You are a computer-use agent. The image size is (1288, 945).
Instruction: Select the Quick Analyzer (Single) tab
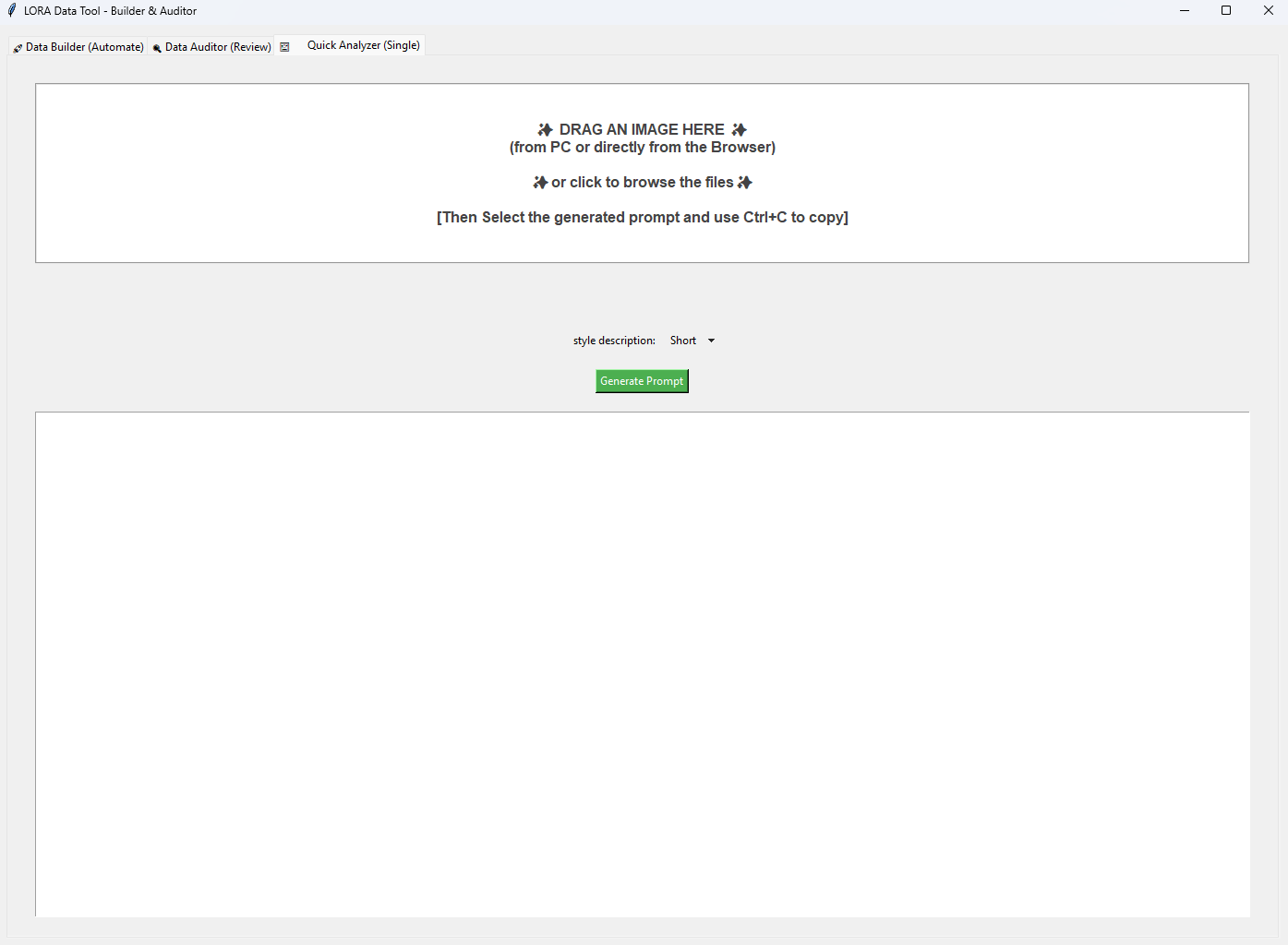350,45
